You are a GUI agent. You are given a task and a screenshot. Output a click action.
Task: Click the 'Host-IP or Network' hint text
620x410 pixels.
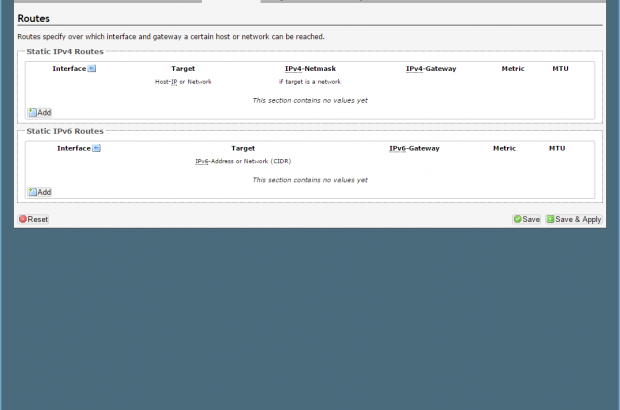183,81
